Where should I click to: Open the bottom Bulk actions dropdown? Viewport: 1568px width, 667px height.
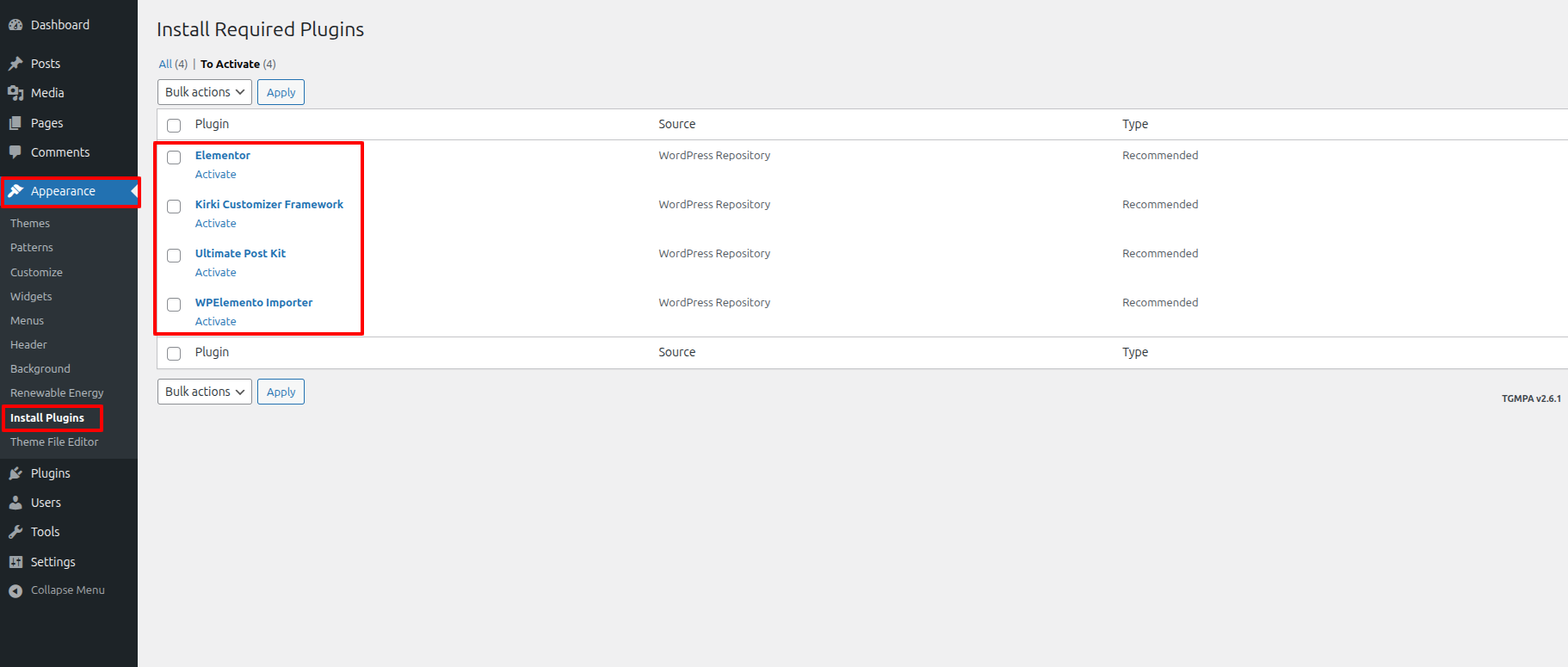(205, 392)
